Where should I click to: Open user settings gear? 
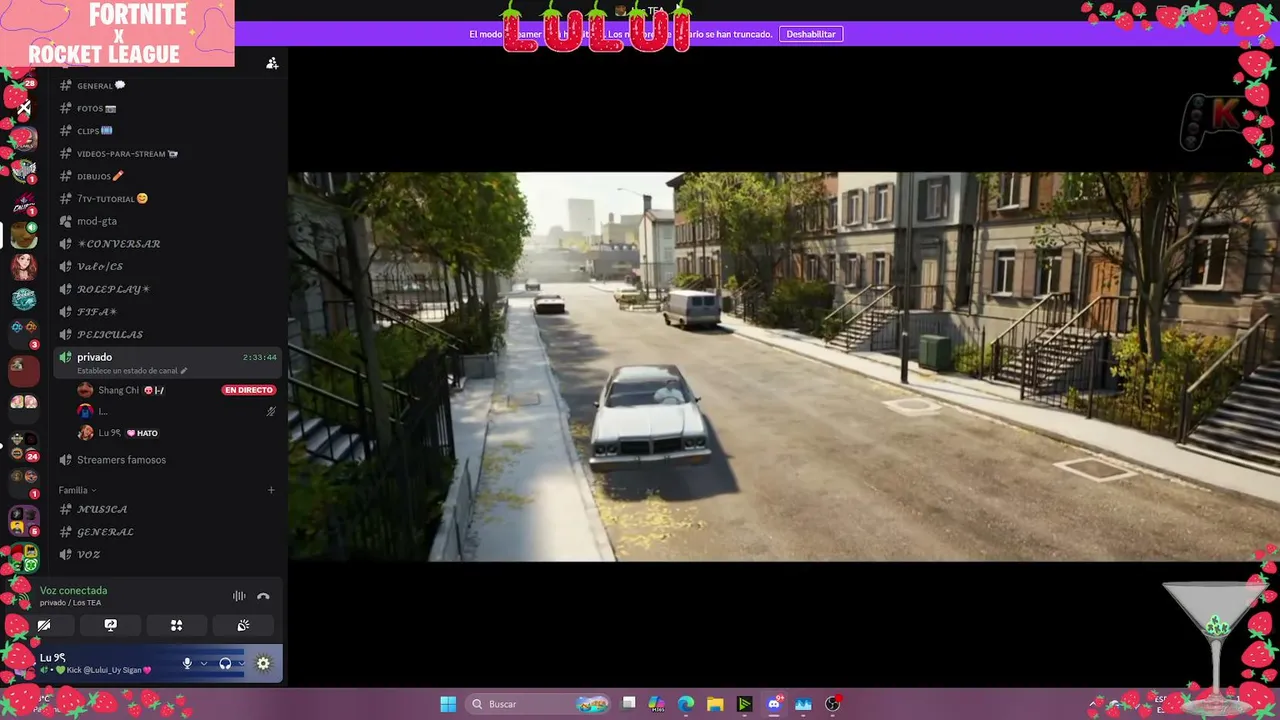(263, 663)
